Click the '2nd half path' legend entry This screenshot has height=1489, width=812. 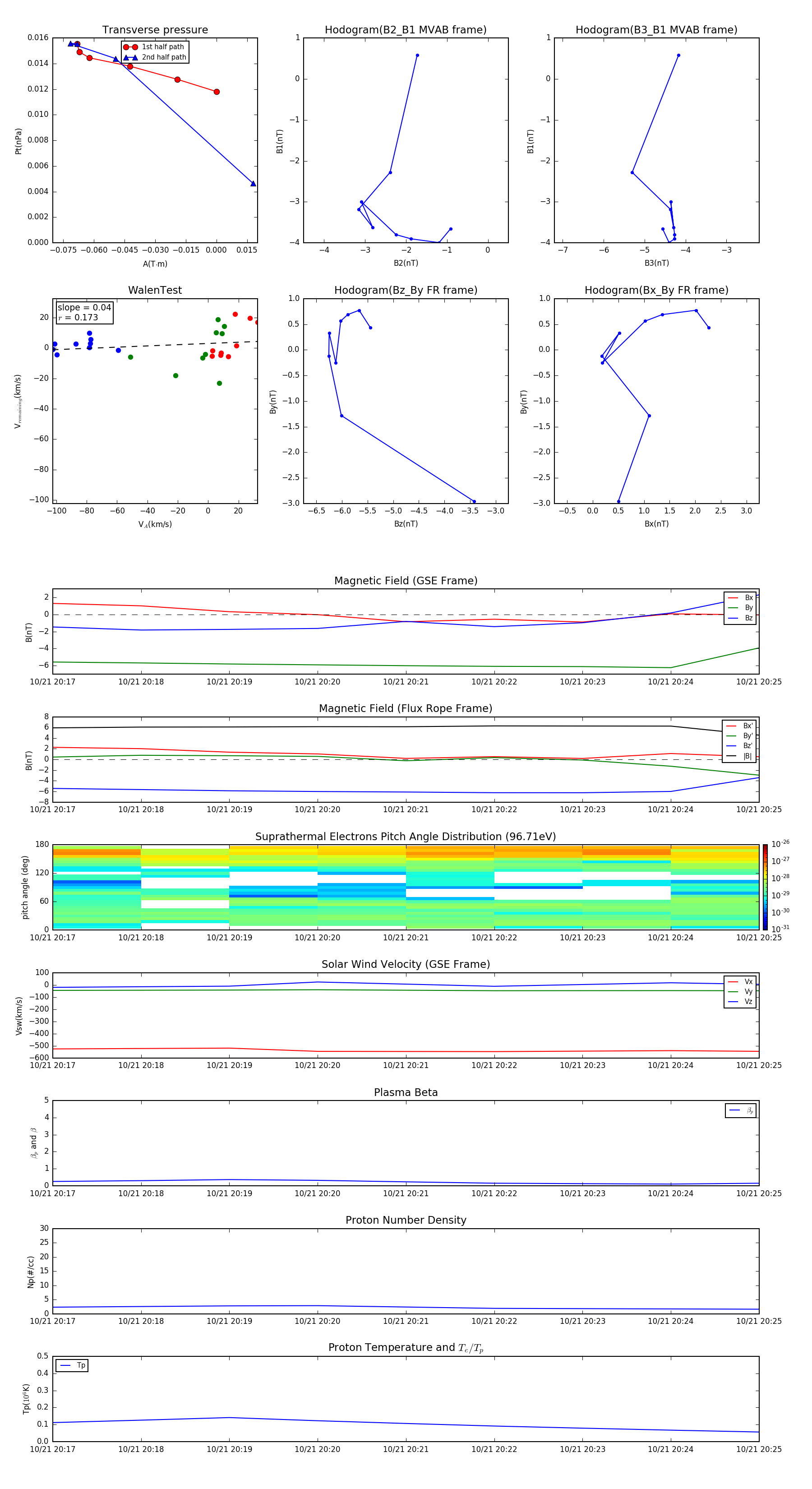click(x=154, y=57)
